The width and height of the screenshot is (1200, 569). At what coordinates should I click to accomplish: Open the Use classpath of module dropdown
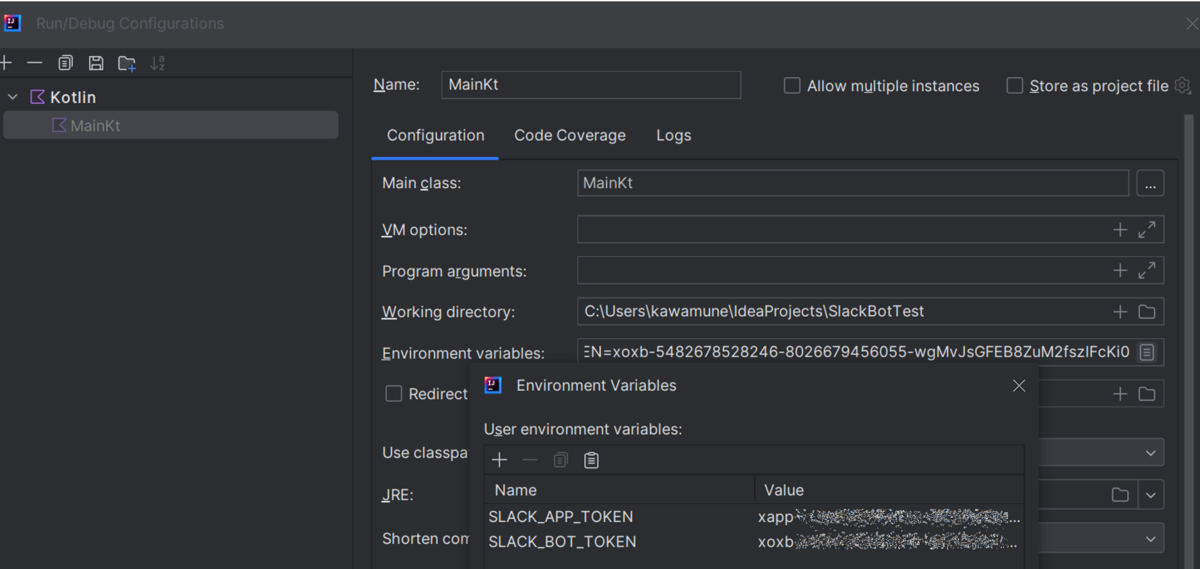1150,453
